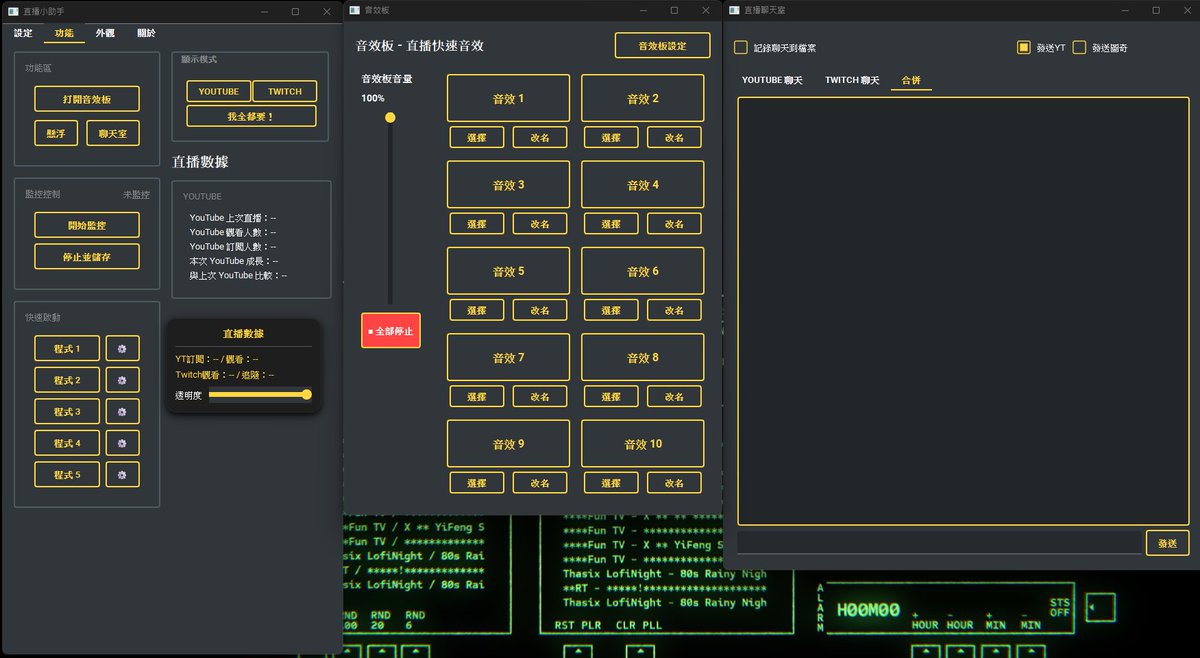The width and height of the screenshot is (1200, 658).
Task: Open settings gear for 程式 3
Action: click(x=122, y=412)
